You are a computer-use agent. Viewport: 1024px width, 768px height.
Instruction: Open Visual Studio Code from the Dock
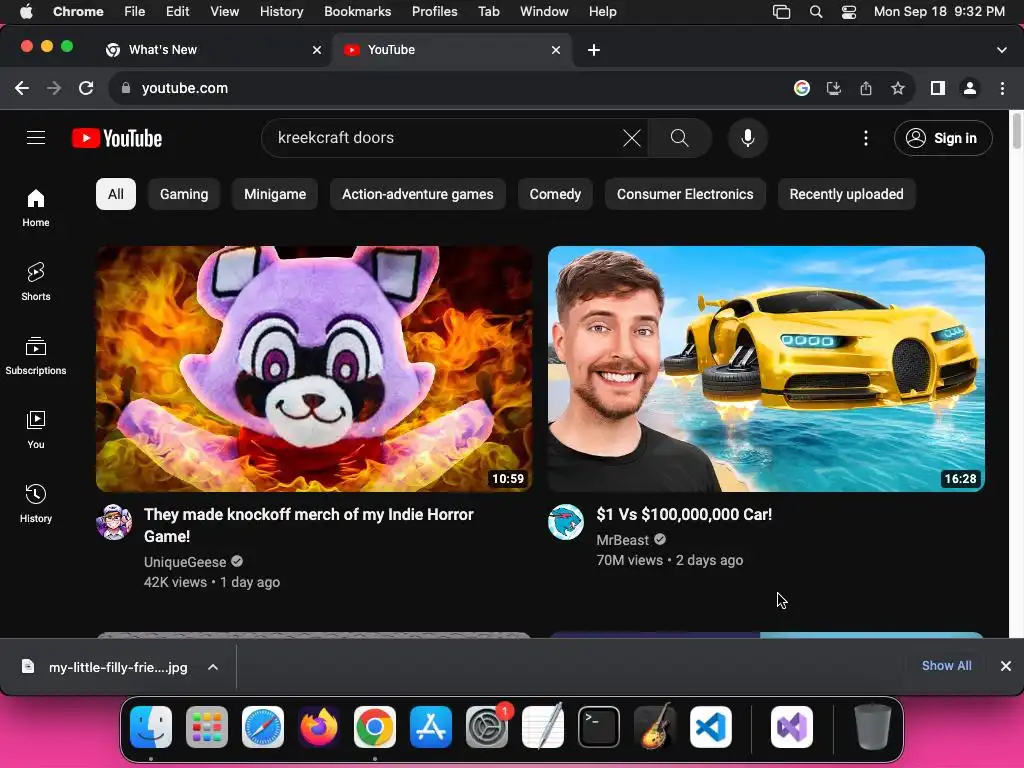click(711, 727)
